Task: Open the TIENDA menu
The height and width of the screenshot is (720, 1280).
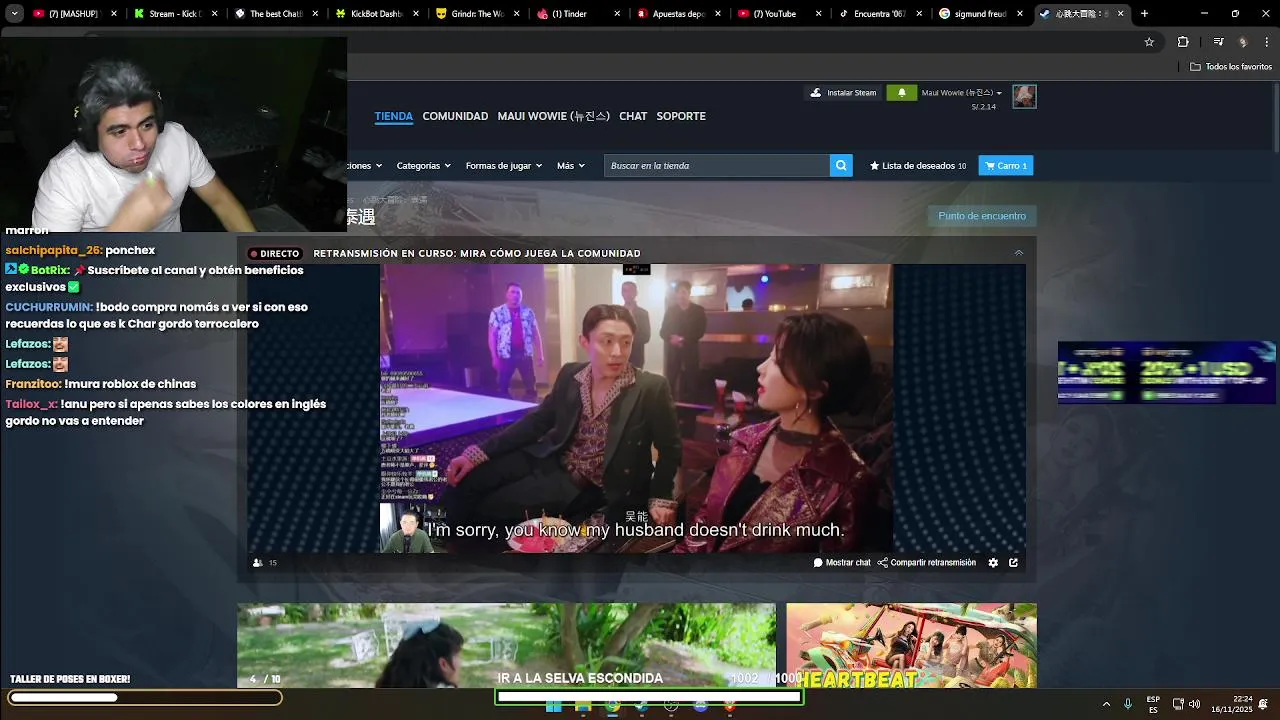Action: (x=394, y=116)
